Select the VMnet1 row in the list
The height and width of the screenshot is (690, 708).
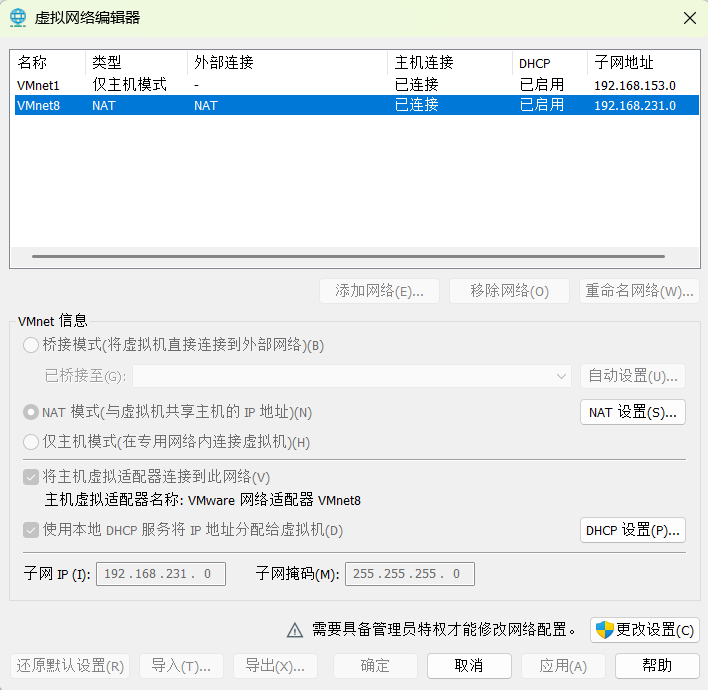(357, 85)
